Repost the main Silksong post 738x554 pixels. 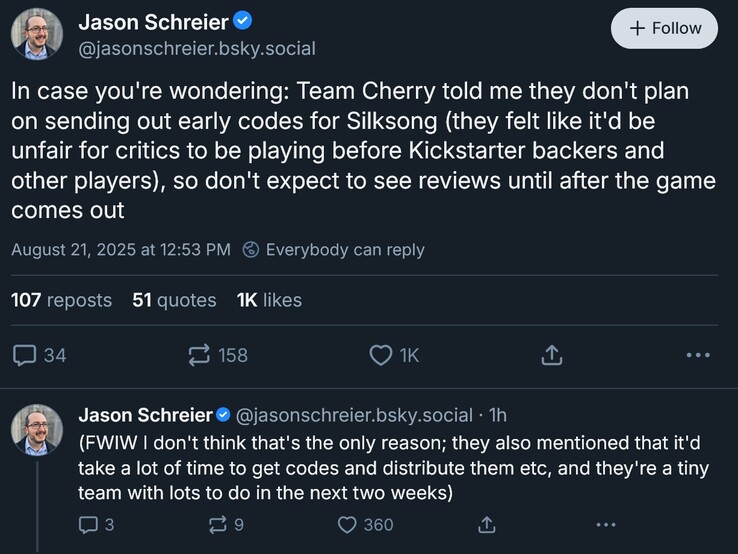(199, 355)
